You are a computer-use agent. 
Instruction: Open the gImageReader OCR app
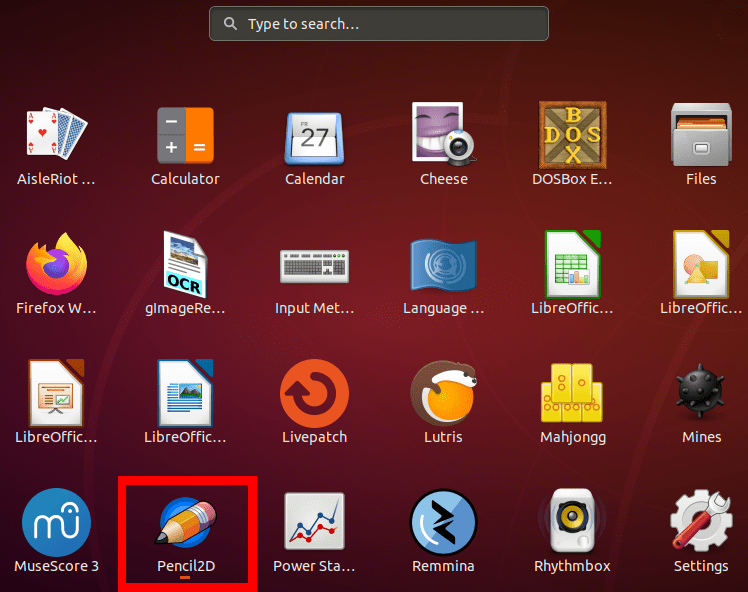tap(186, 264)
